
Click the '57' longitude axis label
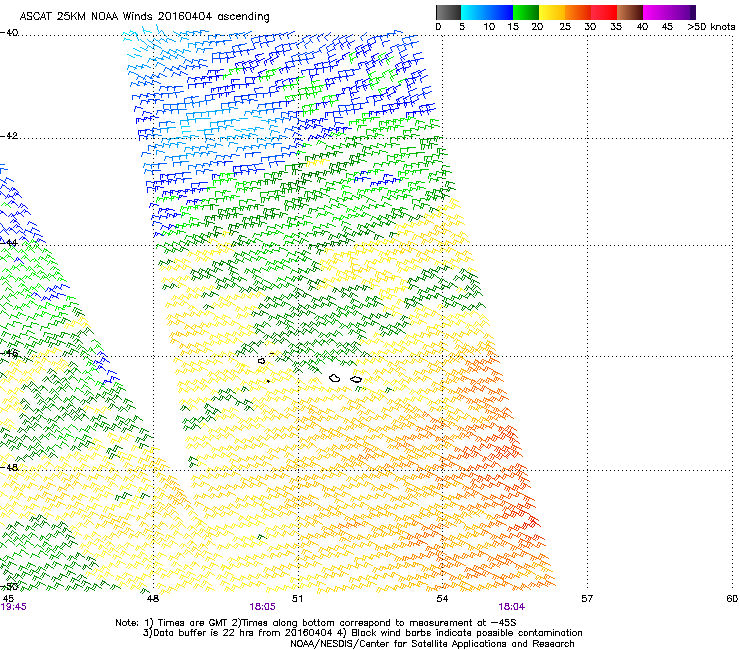(x=587, y=599)
